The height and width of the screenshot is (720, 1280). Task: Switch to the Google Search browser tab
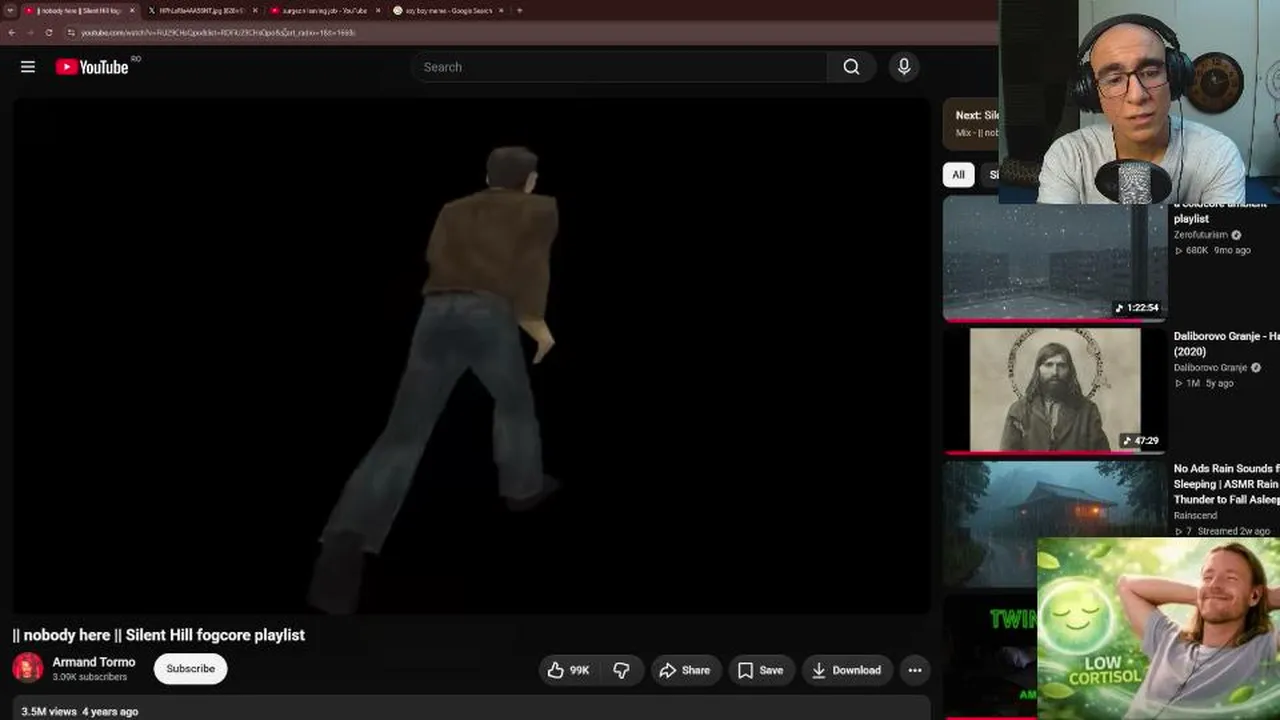[x=446, y=10]
